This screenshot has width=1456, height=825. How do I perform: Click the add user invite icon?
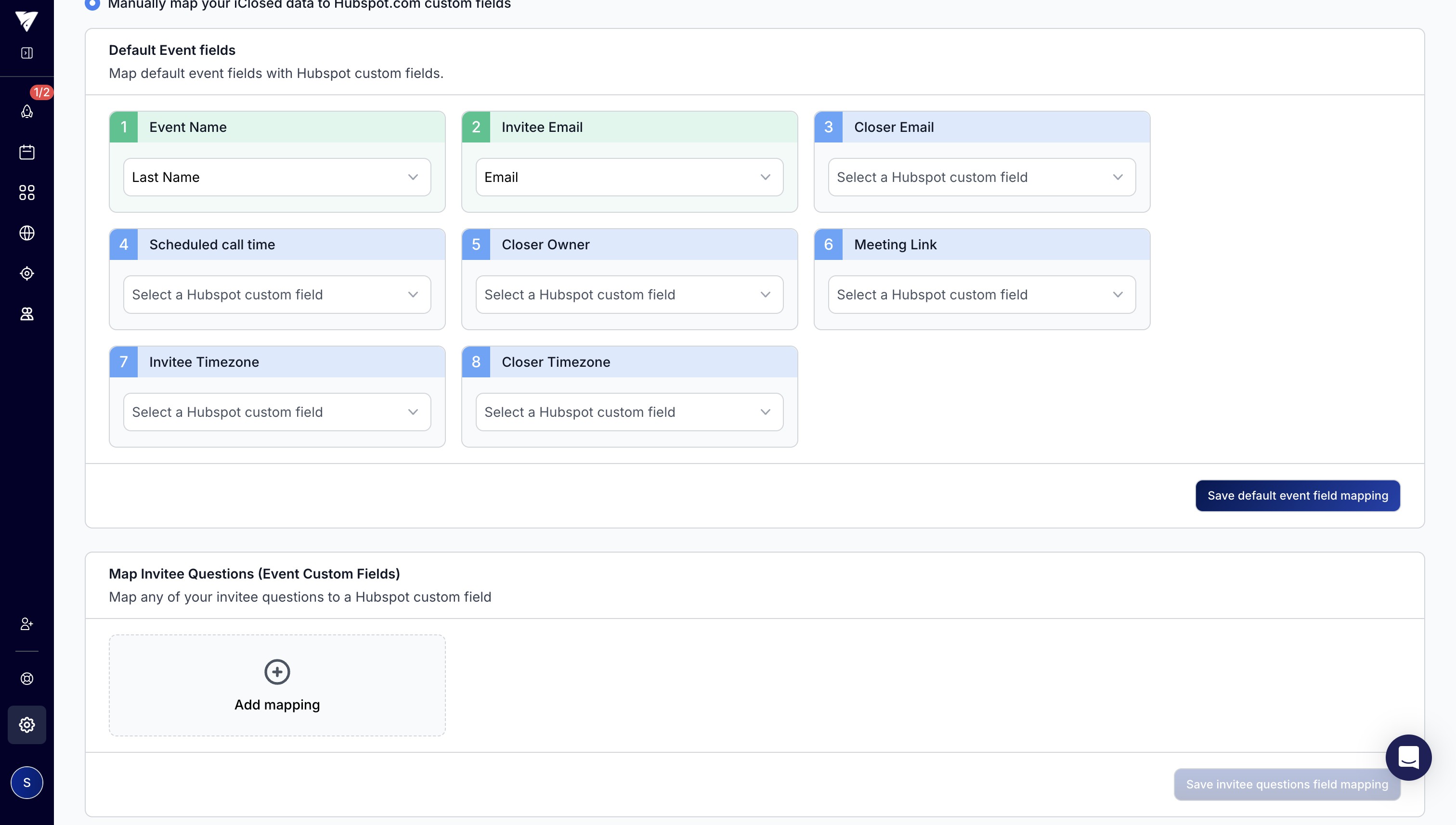(x=26, y=624)
